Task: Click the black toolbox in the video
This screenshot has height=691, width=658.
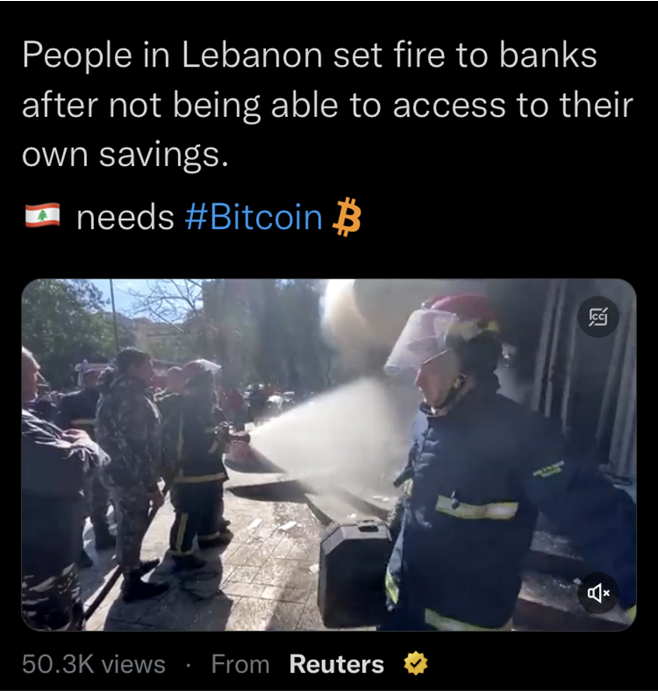Action: coord(355,573)
